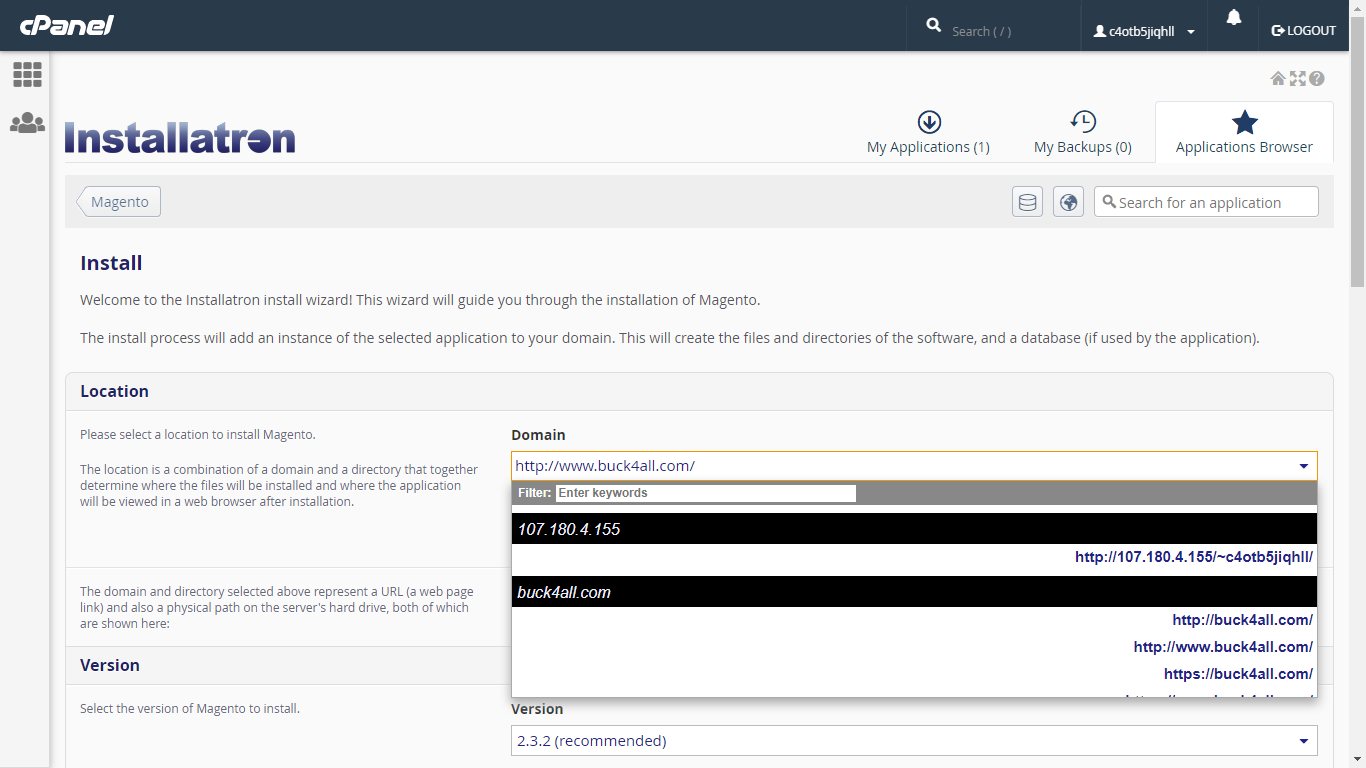This screenshot has height=768, width=1366.
Task: Open the Version dropdown 2.3.2 (recommended)
Action: pyautogui.click(x=914, y=740)
